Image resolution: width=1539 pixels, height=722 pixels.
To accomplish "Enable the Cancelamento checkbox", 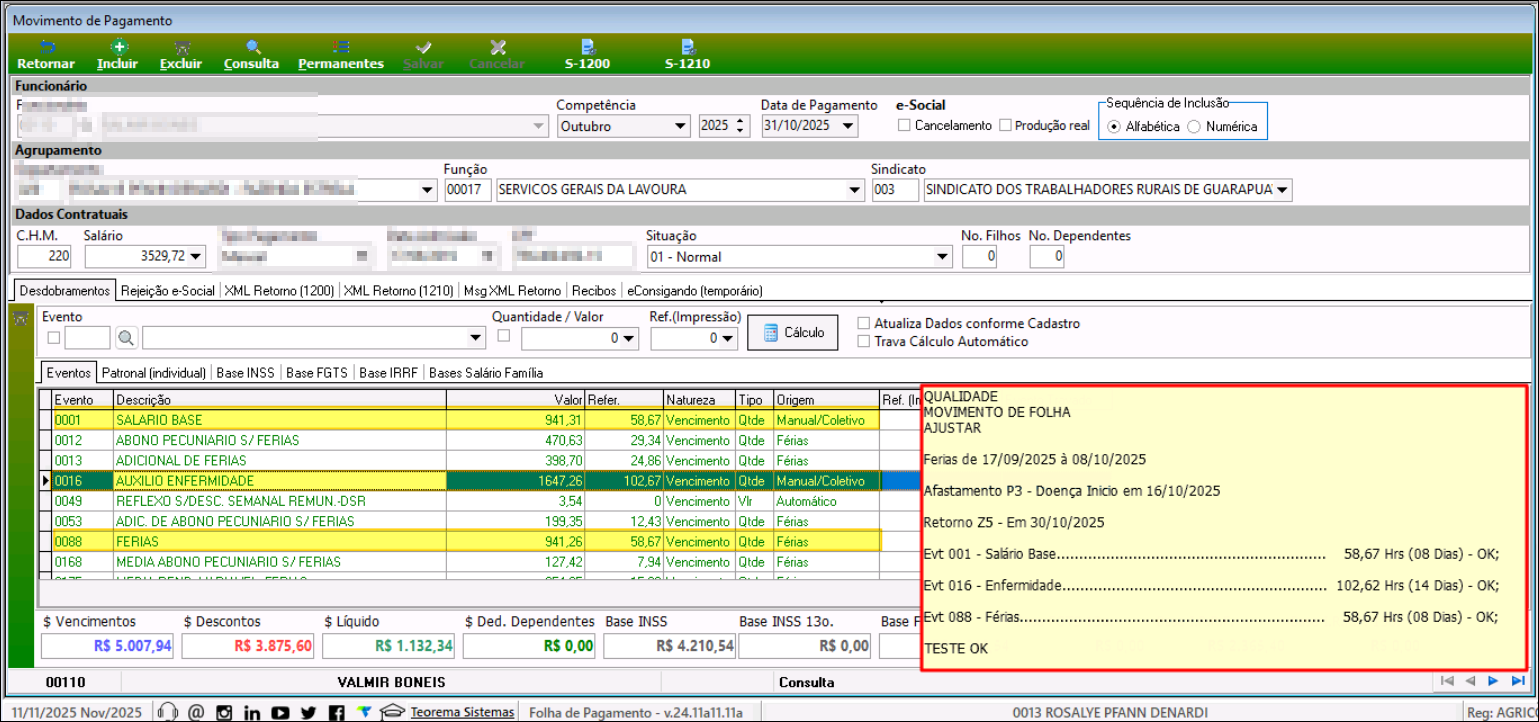I will (x=904, y=126).
